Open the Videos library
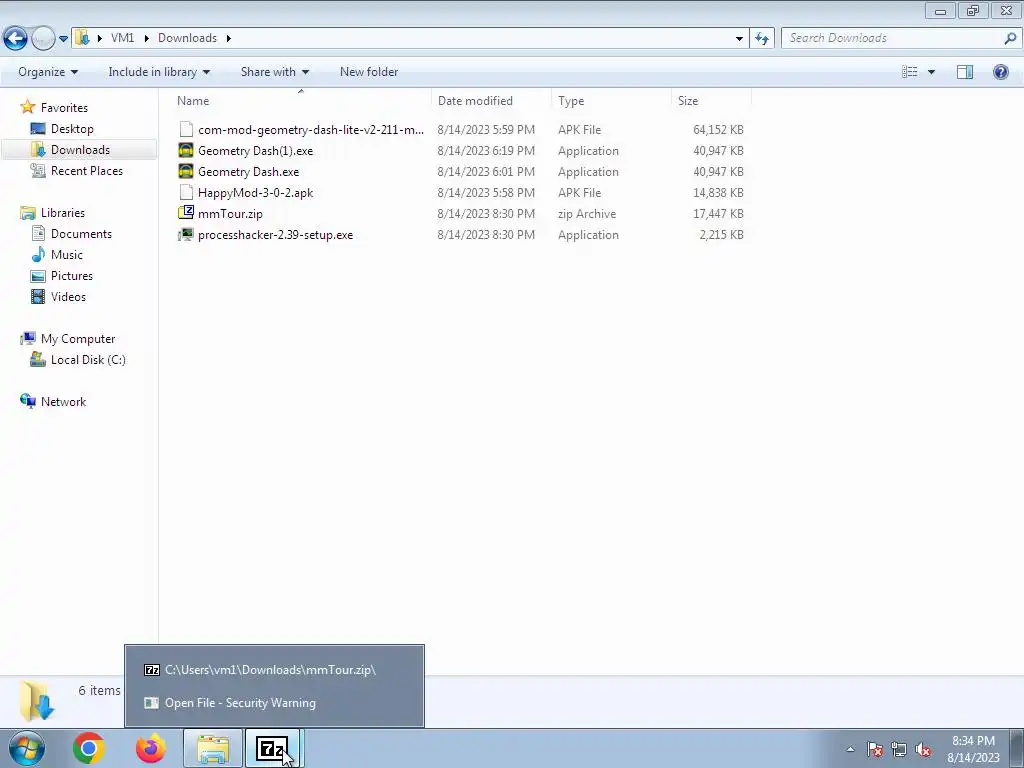 pos(68,296)
